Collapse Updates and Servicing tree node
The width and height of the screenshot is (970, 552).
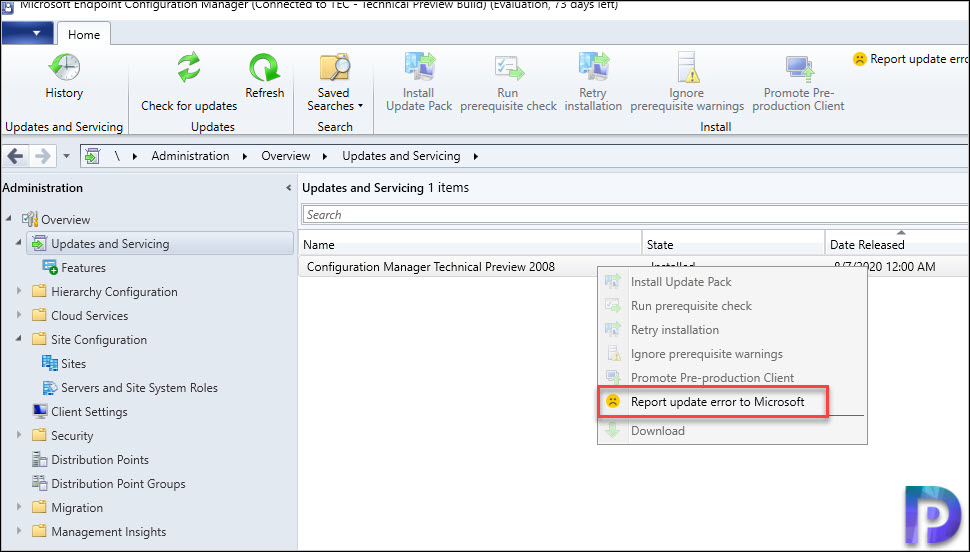click(19, 243)
